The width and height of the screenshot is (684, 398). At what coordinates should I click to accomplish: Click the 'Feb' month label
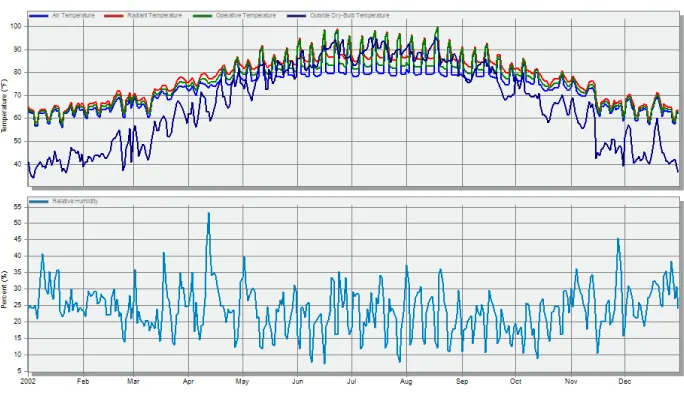tap(83, 381)
